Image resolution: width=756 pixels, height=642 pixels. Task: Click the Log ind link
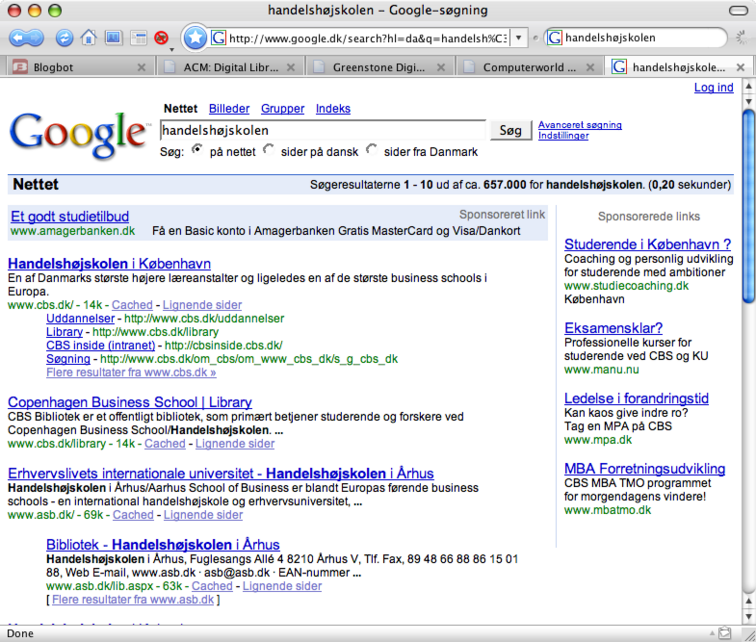713,88
